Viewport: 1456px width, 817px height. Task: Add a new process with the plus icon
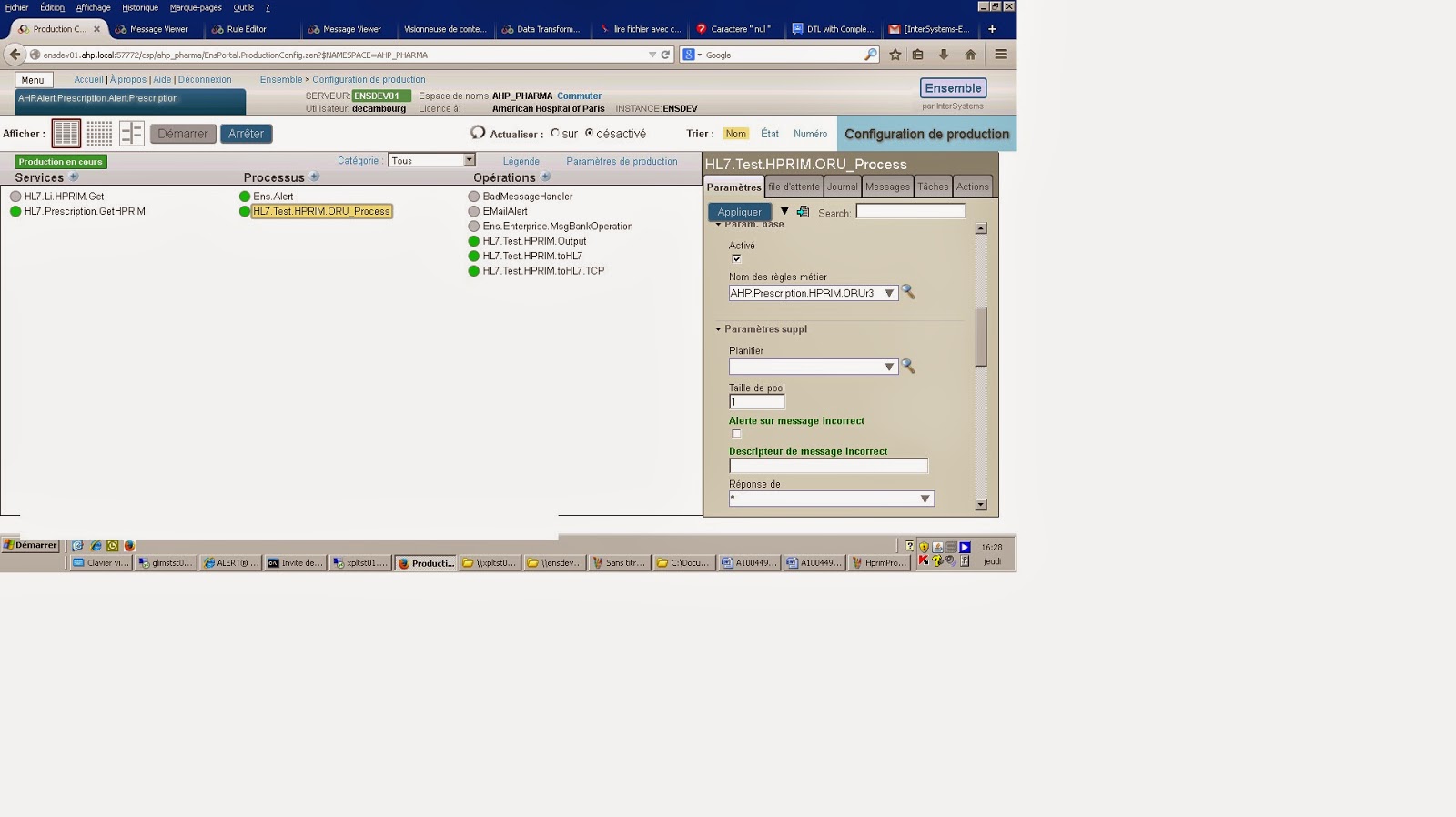(315, 177)
